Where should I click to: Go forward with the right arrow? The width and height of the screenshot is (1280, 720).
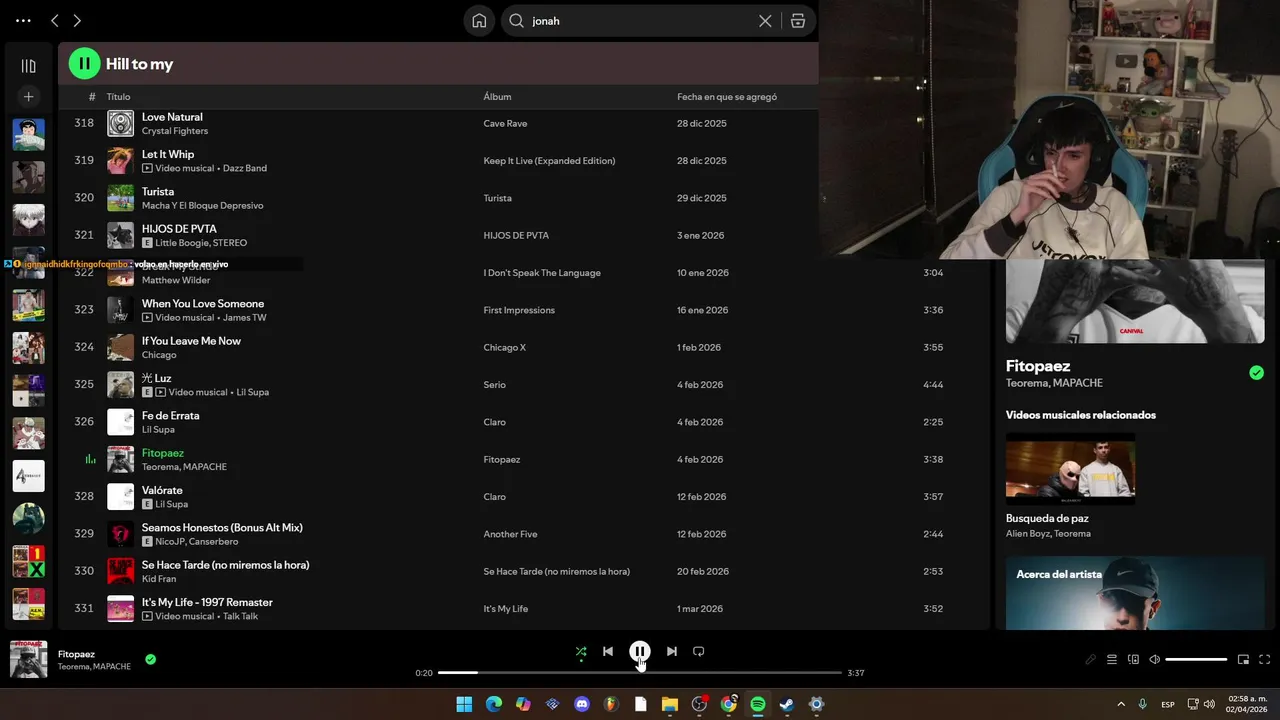click(77, 21)
